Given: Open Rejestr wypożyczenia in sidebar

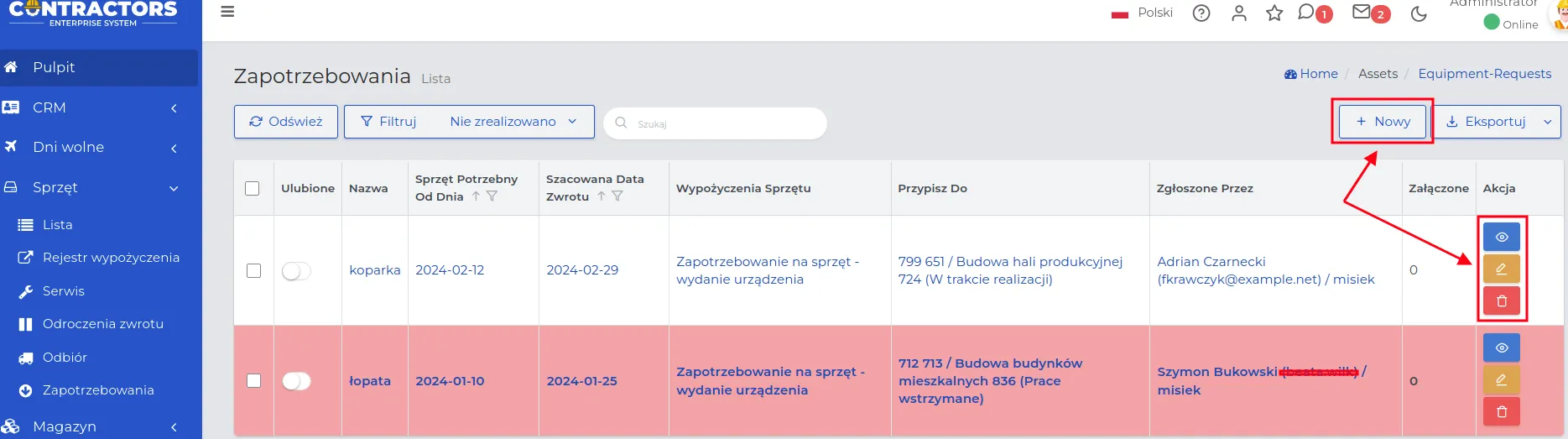Looking at the screenshot, I should [x=110, y=258].
